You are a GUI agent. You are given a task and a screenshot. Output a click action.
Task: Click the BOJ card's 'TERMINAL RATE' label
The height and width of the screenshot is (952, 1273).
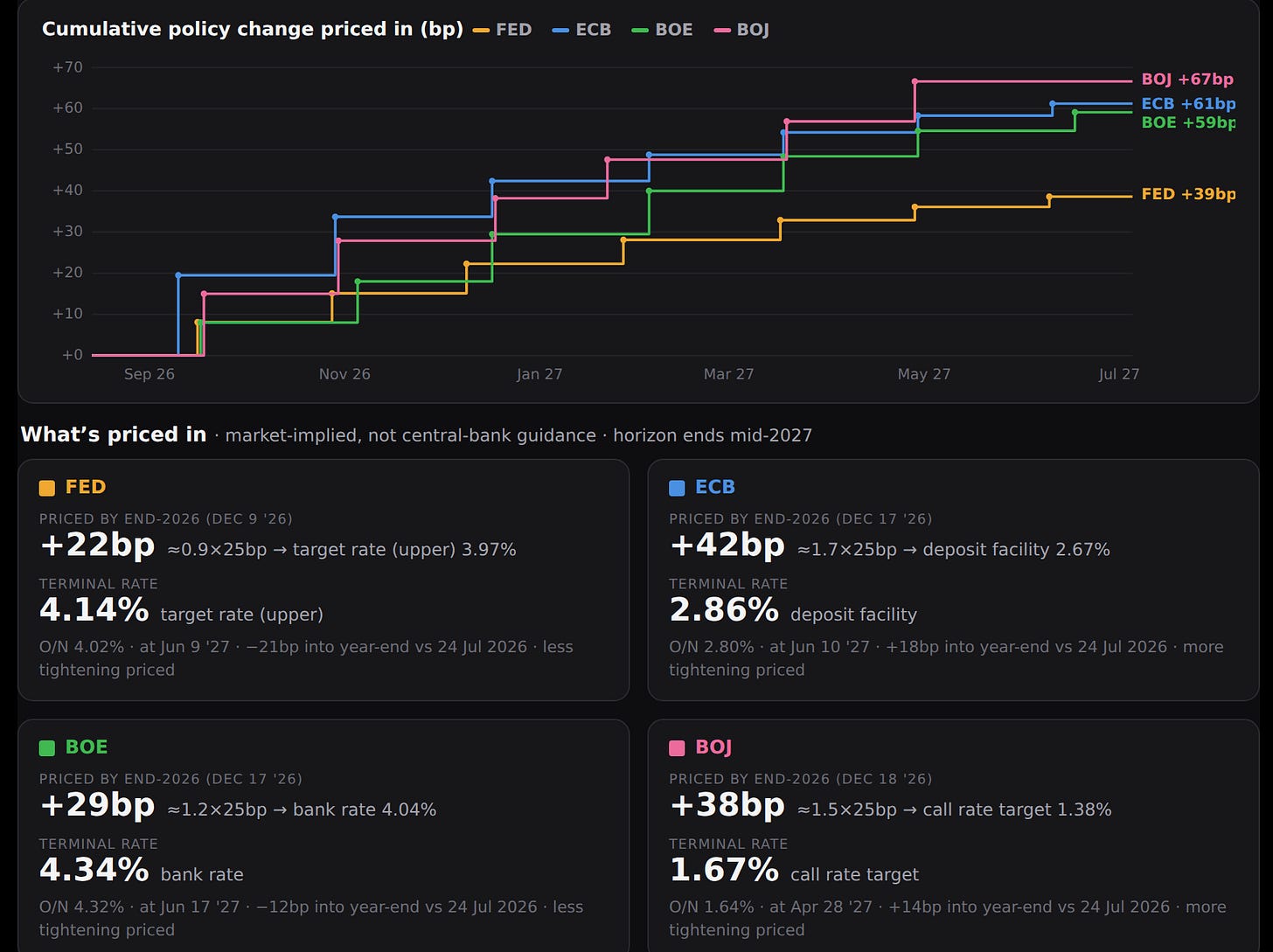(x=728, y=844)
